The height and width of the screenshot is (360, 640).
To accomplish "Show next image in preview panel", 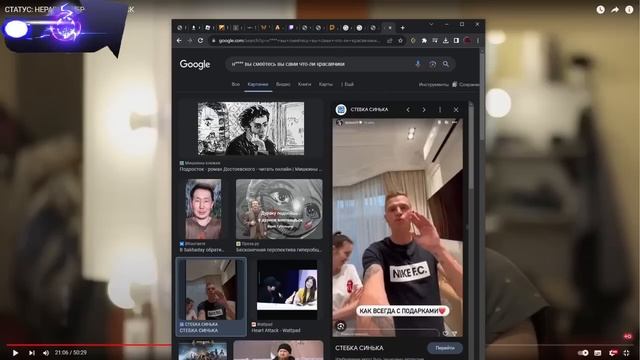I will (x=424, y=109).
